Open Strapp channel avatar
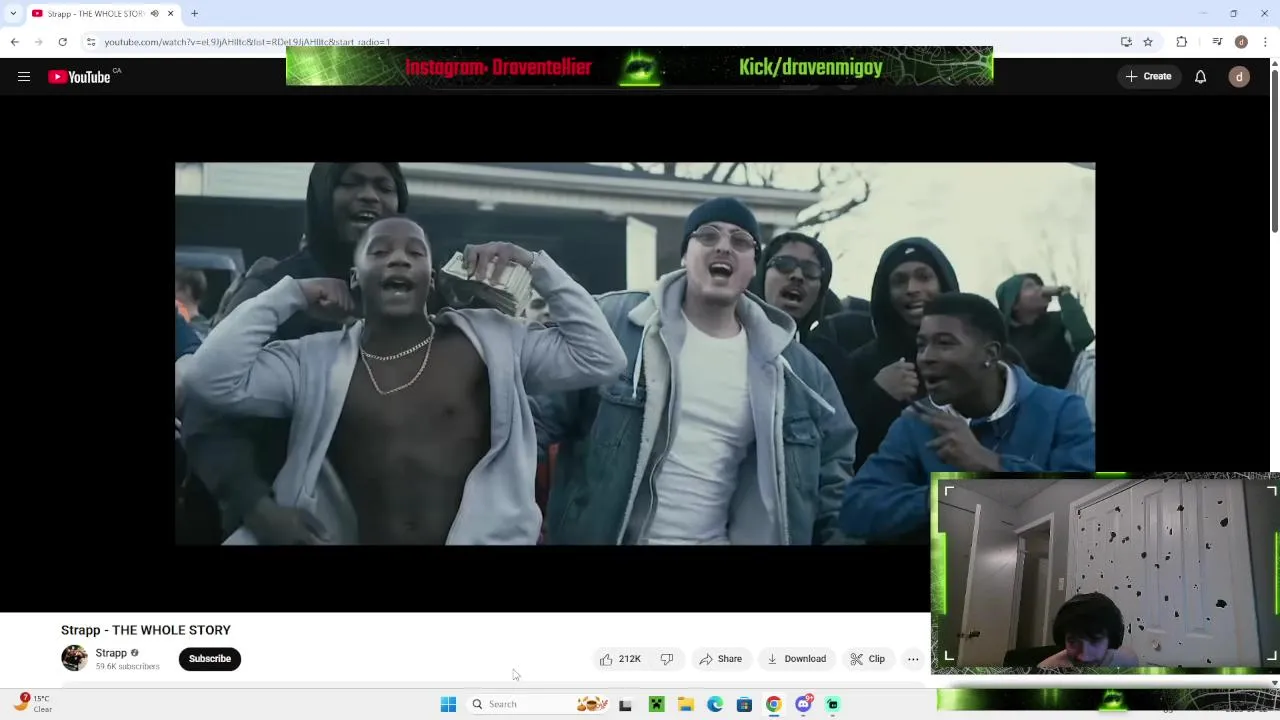 74,658
